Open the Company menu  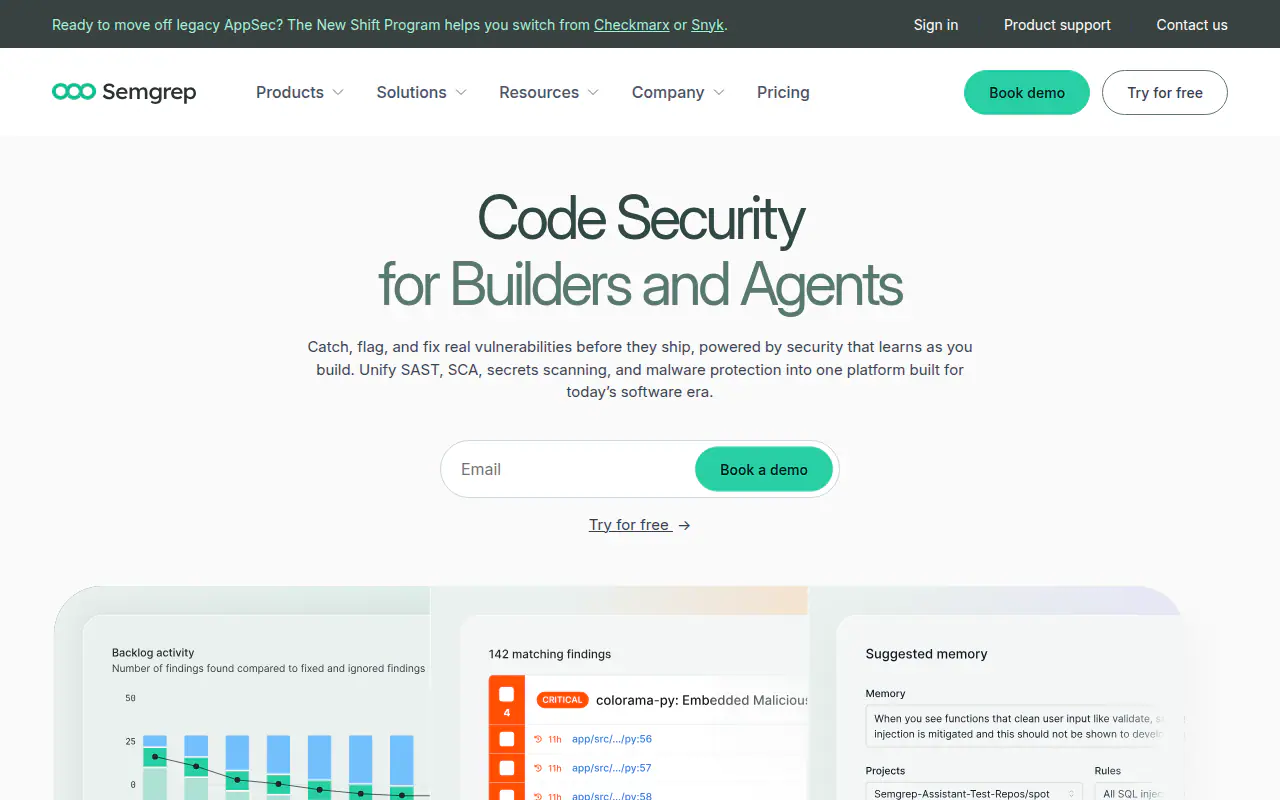click(678, 92)
